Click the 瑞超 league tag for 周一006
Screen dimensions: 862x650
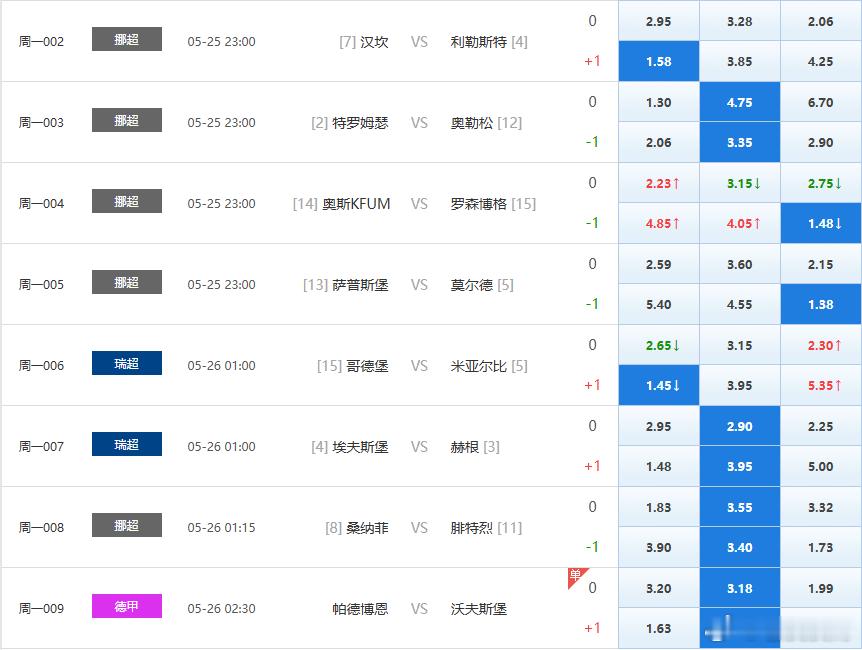pyautogui.click(x=126, y=363)
